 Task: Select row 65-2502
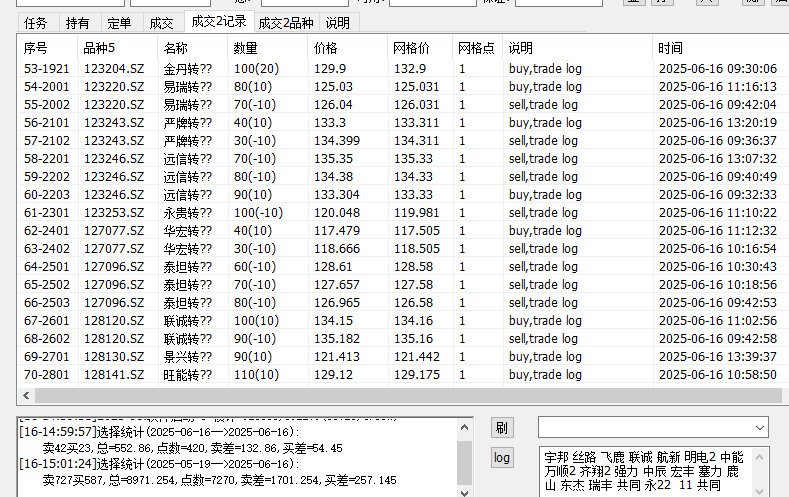coord(403,285)
